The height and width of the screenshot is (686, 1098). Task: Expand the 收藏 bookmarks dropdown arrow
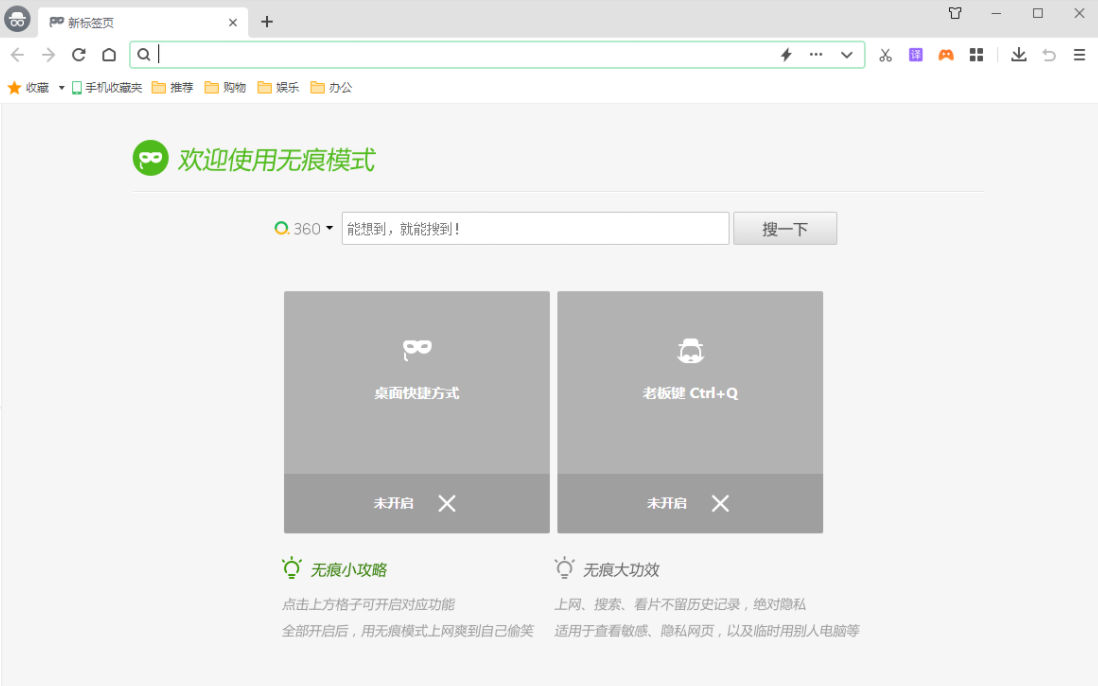61,87
